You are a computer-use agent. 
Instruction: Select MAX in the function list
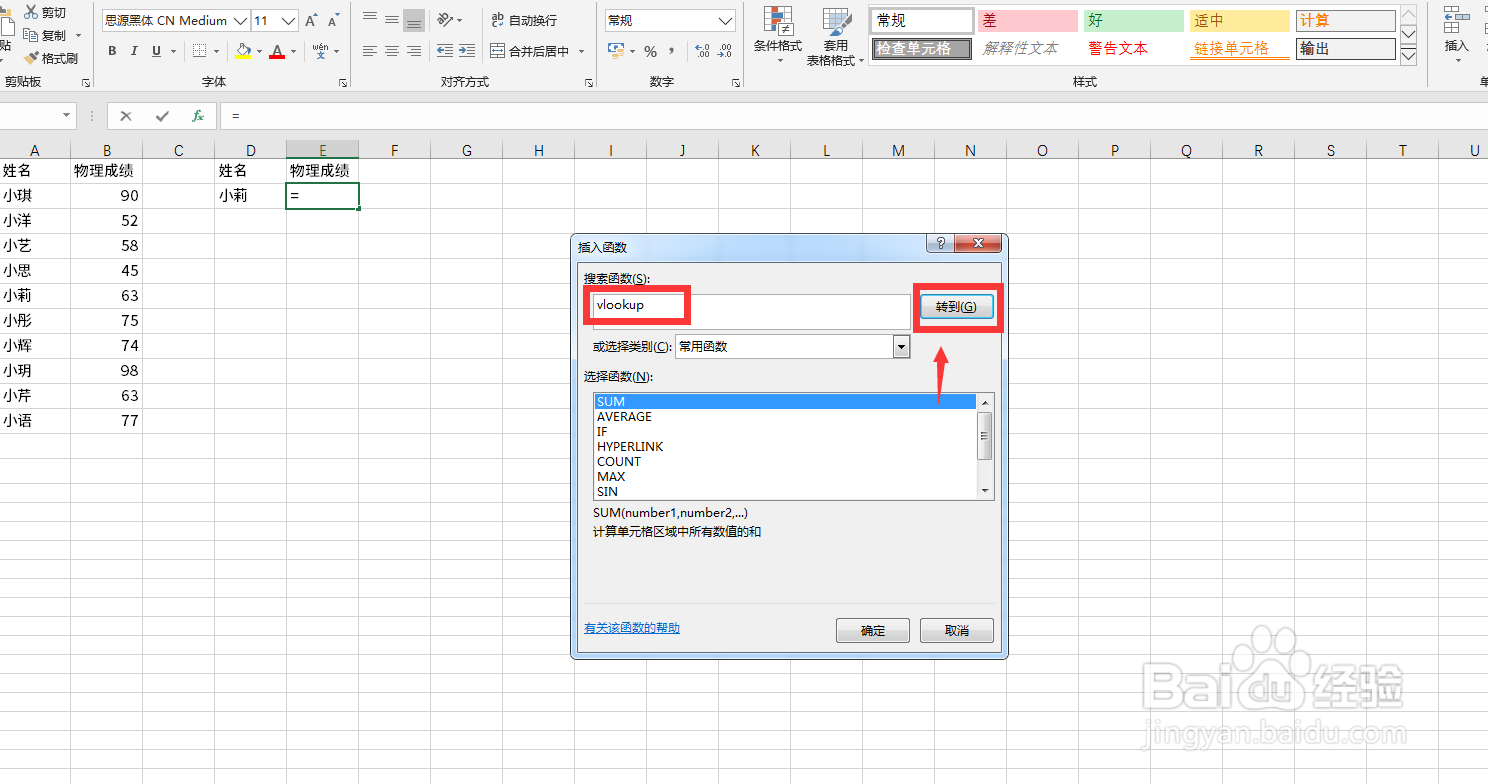785,477
